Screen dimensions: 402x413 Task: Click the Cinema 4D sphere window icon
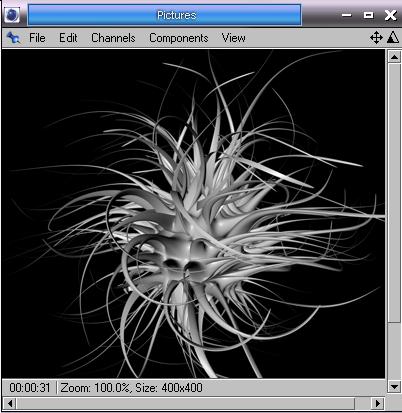pyautogui.click(x=12, y=15)
